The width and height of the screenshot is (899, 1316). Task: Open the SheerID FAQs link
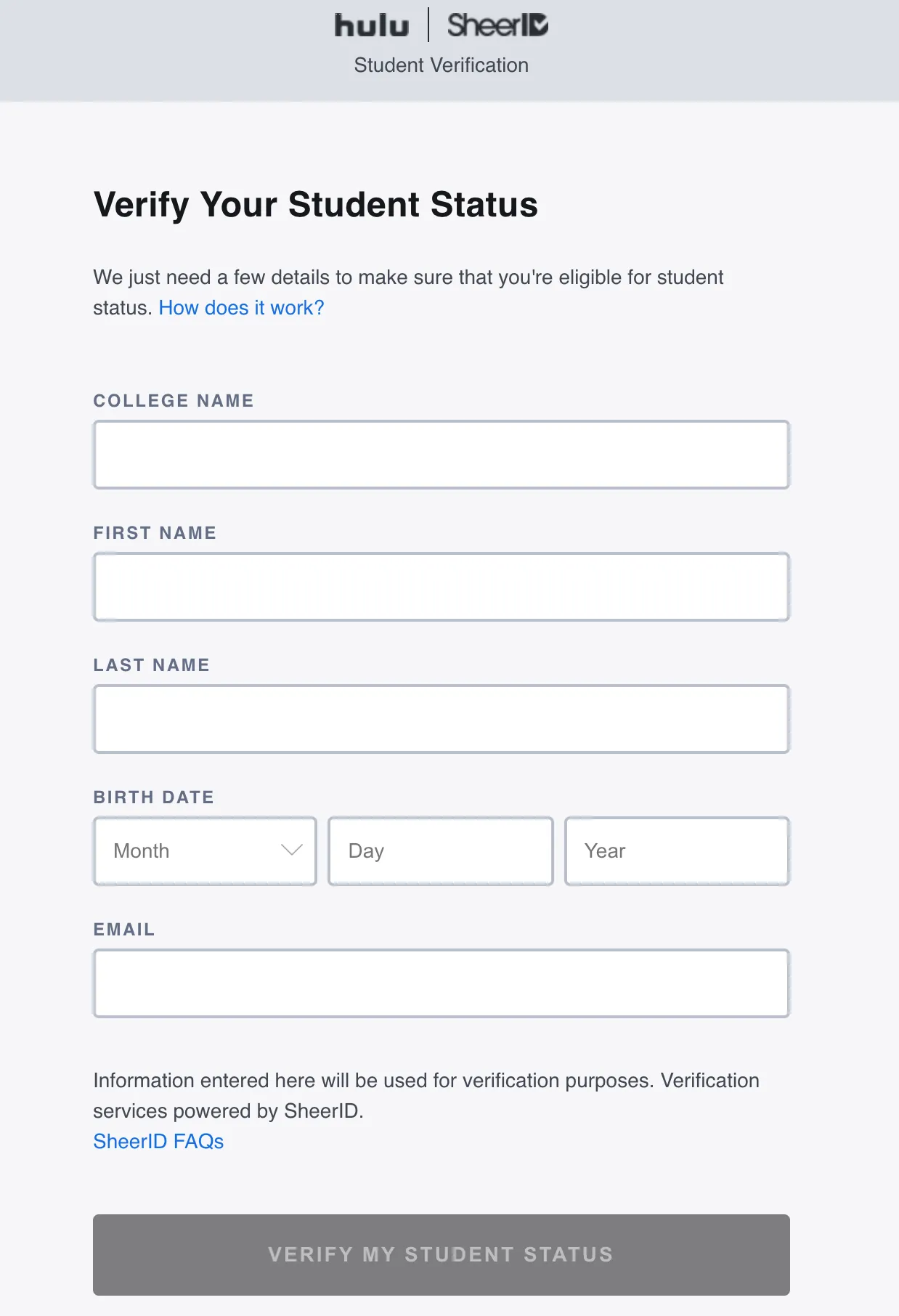158,1140
